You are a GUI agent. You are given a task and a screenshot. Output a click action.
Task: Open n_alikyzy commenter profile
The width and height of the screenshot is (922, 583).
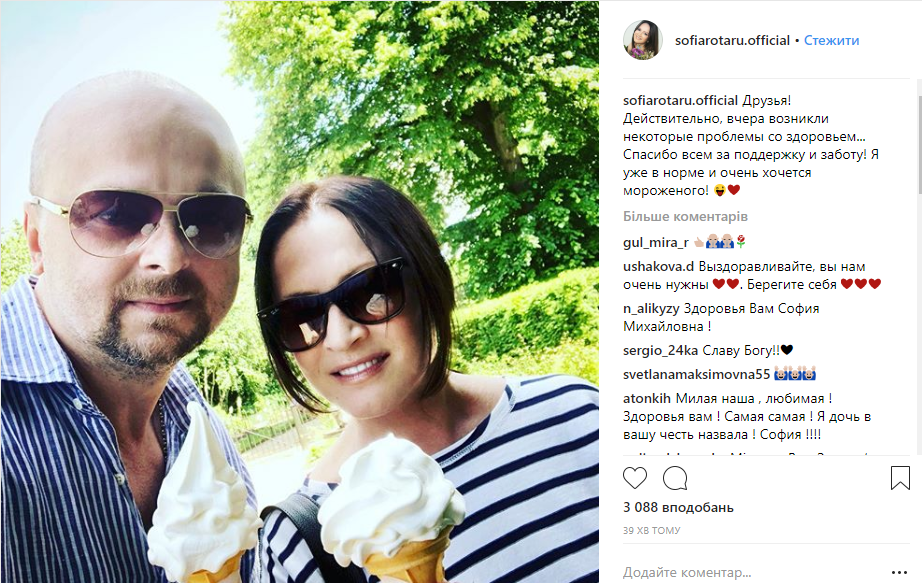651,308
